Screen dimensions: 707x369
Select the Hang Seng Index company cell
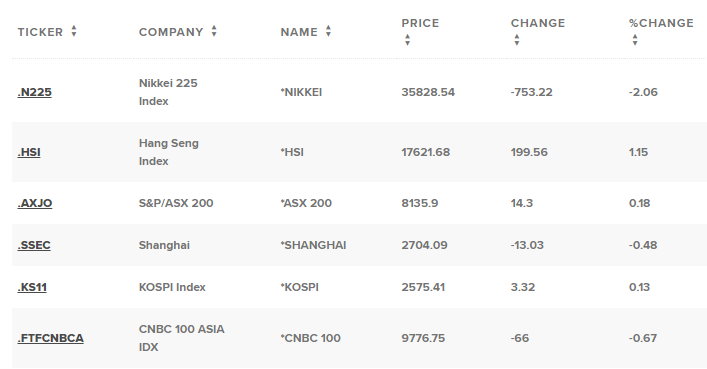click(x=169, y=152)
